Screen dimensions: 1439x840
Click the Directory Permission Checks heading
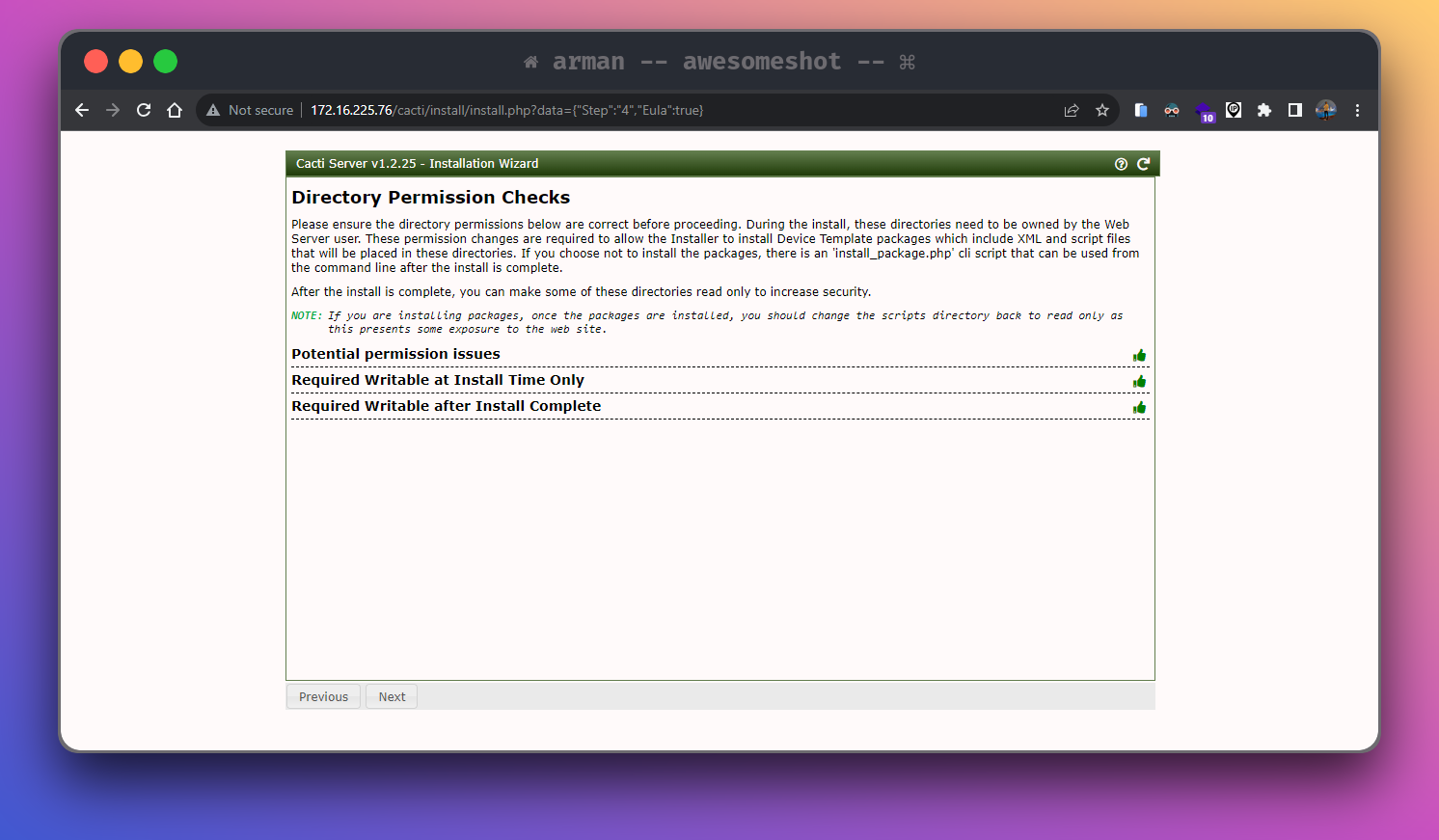tap(431, 197)
